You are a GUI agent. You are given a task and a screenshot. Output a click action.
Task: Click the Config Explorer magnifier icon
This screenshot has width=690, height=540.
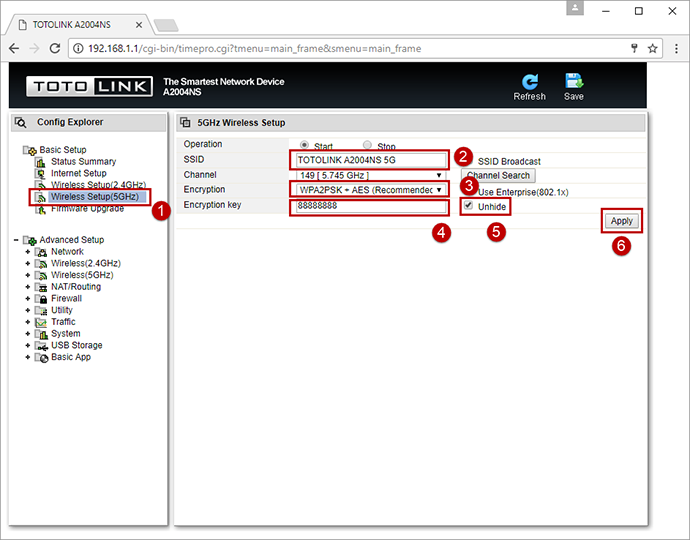(21, 122)
